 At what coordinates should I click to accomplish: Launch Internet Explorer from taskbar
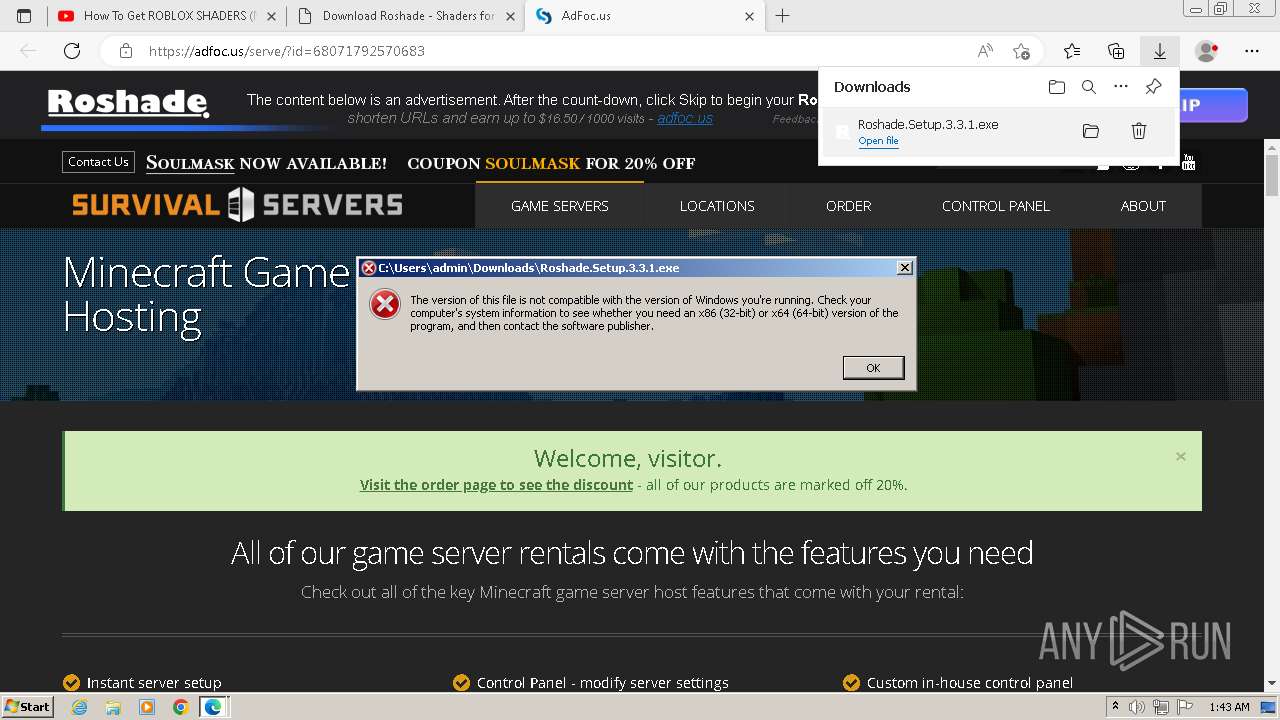pyautogui.click(x=79, y=707)
